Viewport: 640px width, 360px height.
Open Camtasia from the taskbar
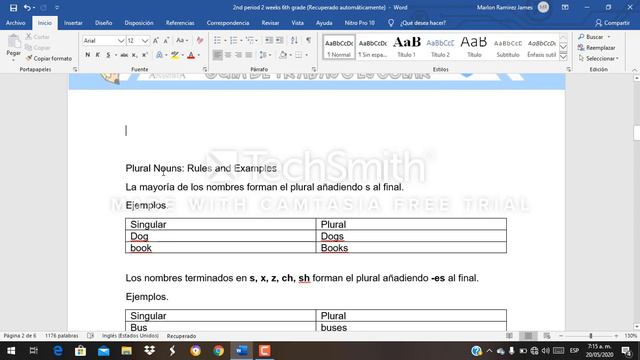coord(264,351)
